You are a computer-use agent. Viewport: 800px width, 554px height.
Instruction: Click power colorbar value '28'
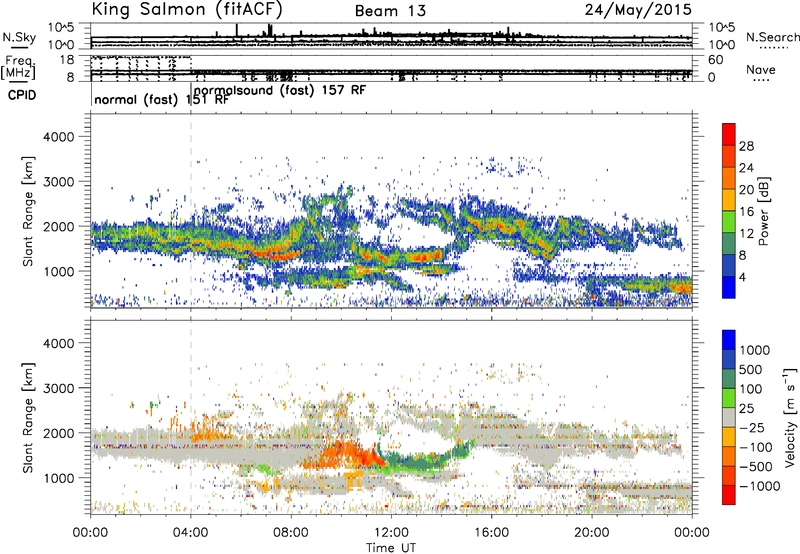pos(746,146)
